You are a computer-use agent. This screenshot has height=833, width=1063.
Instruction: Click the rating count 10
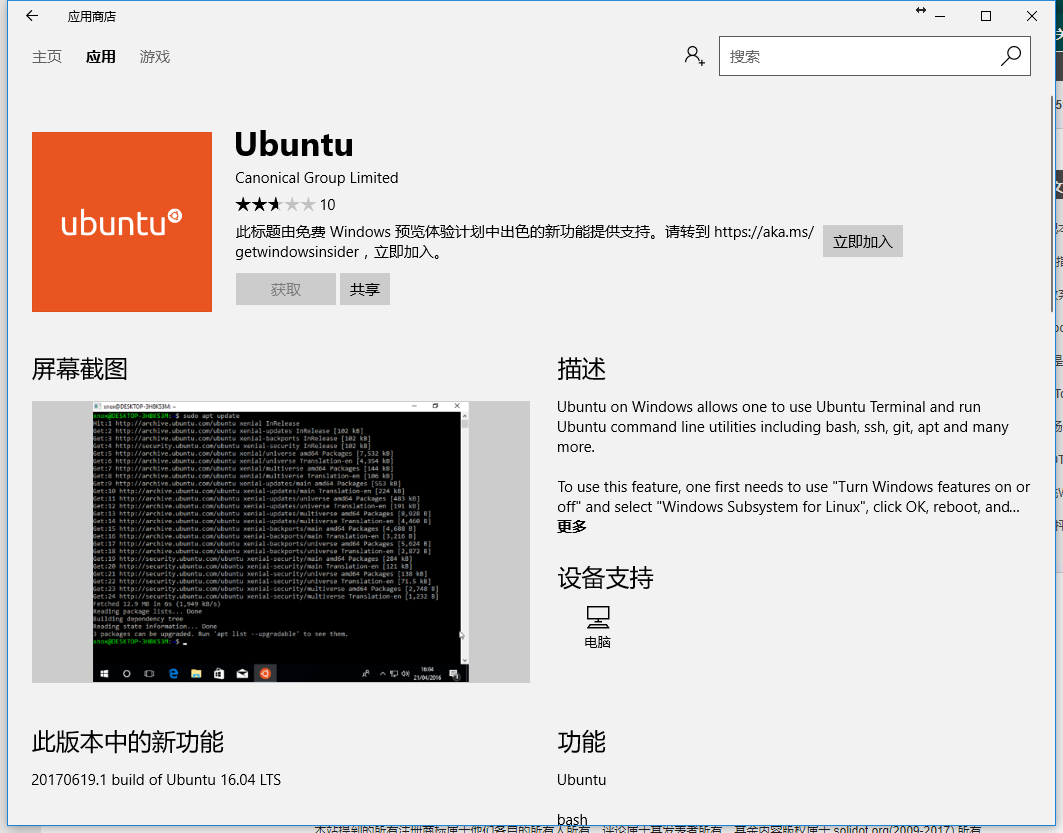pyautogui.click(x=327, y=205)
